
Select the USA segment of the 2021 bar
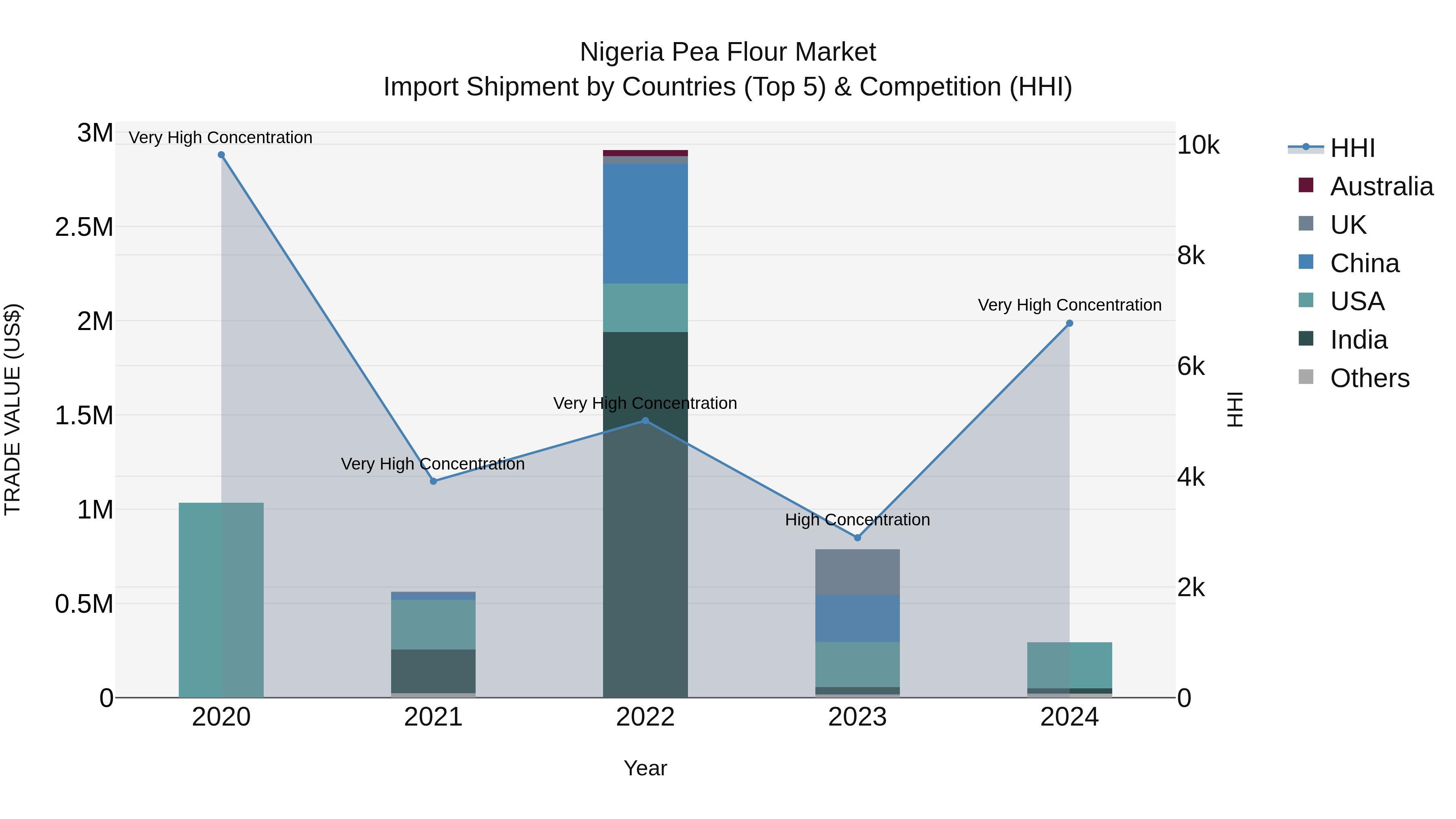coord(434,624)
